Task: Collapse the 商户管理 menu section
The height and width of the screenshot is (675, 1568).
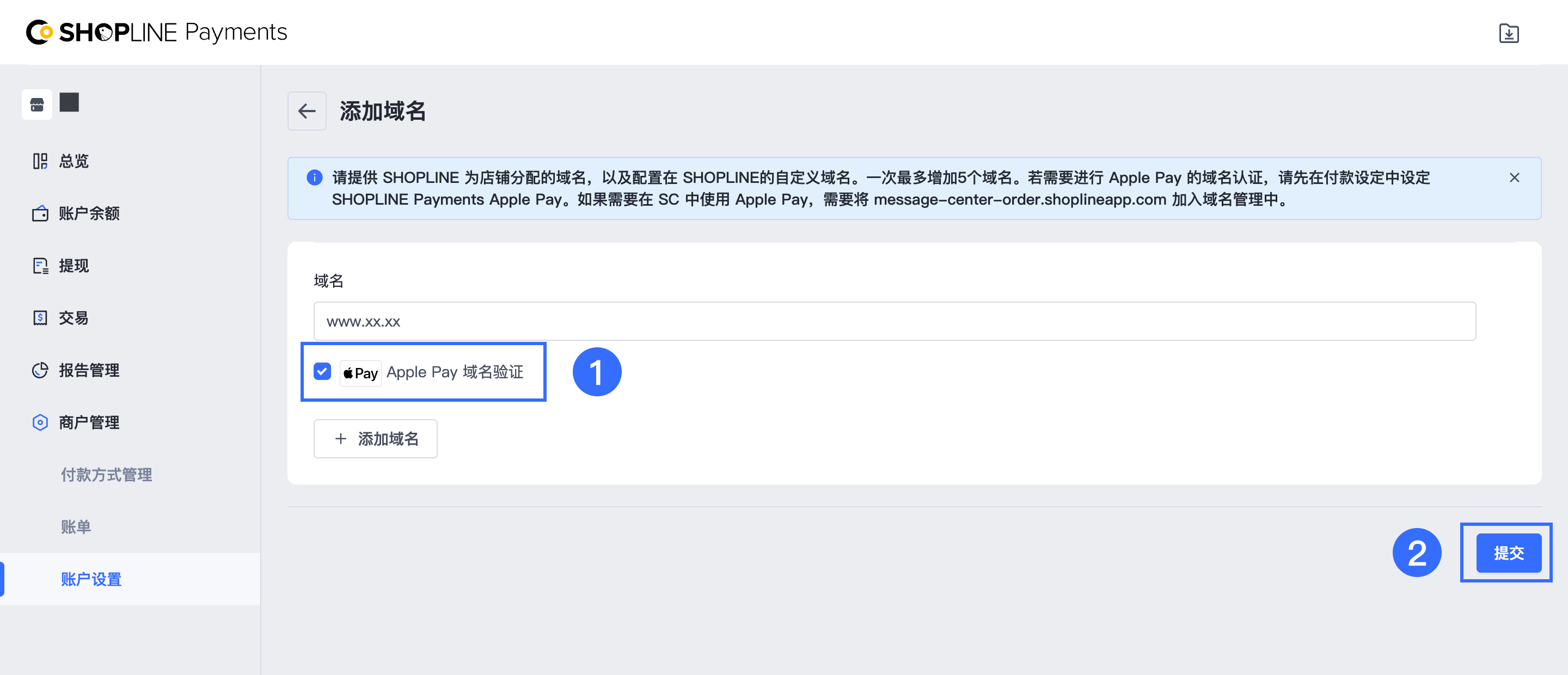Action: [89, 422]
